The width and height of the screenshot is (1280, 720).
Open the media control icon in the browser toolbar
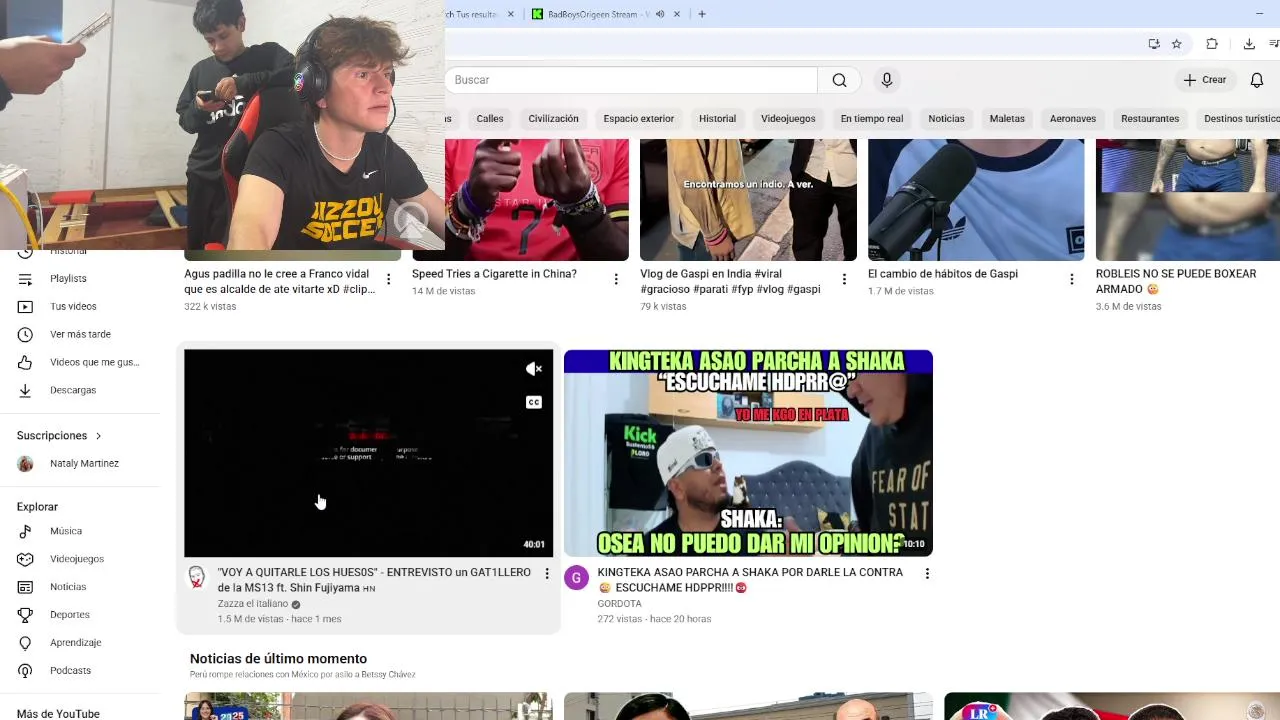(1274, 44)
